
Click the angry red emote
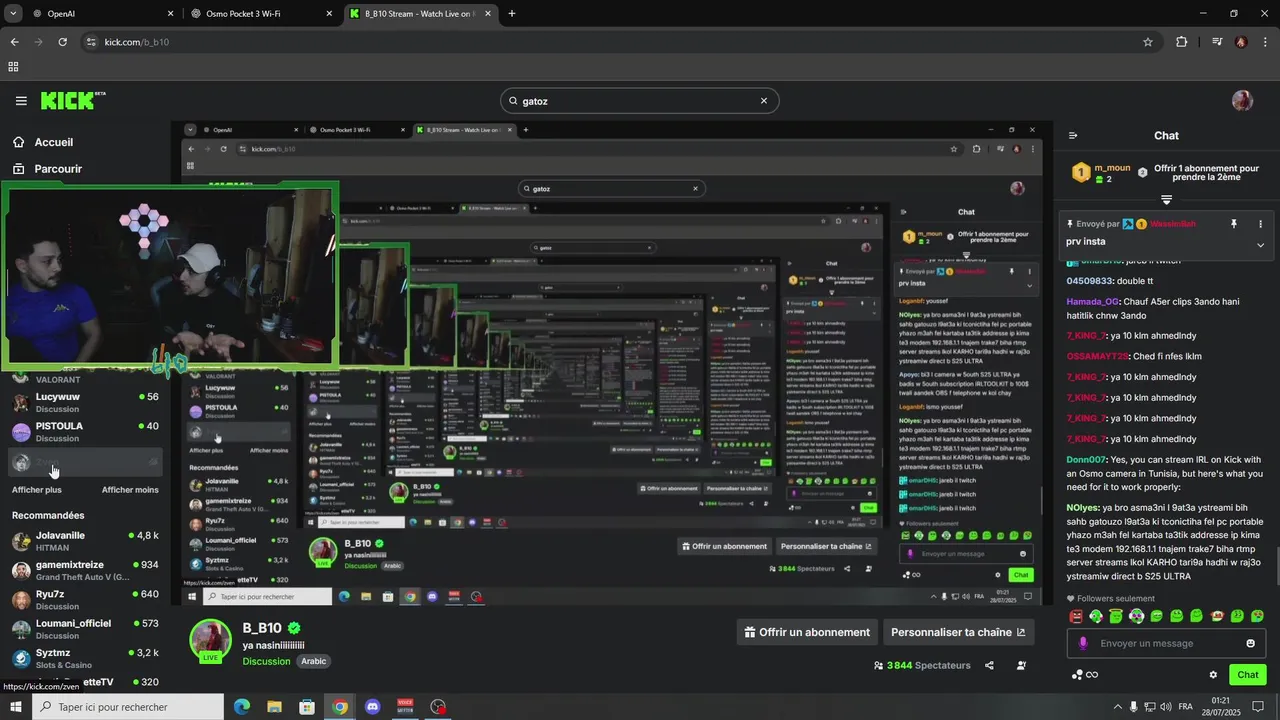coord(1076,616)
